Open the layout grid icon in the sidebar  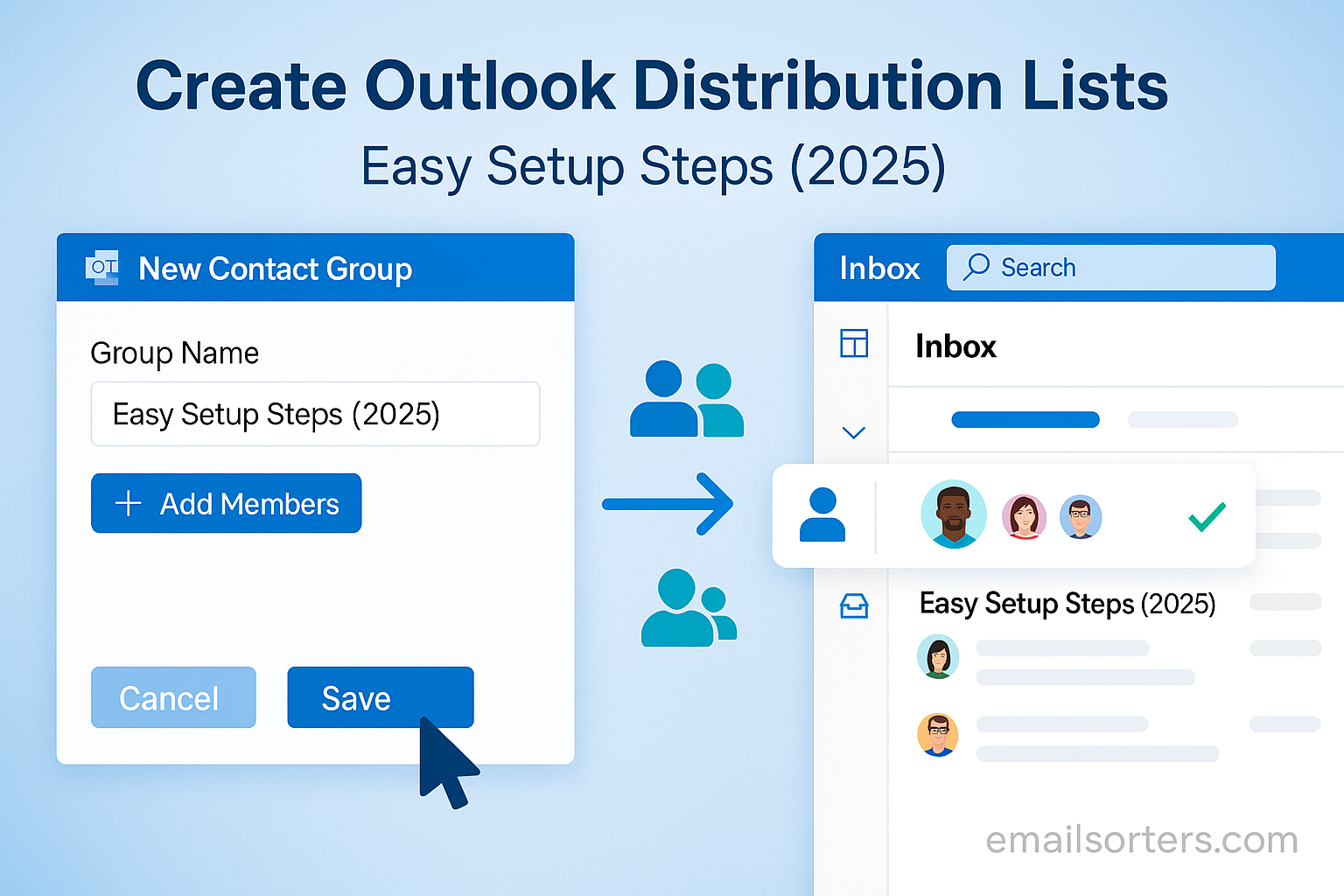click(853, 343)
